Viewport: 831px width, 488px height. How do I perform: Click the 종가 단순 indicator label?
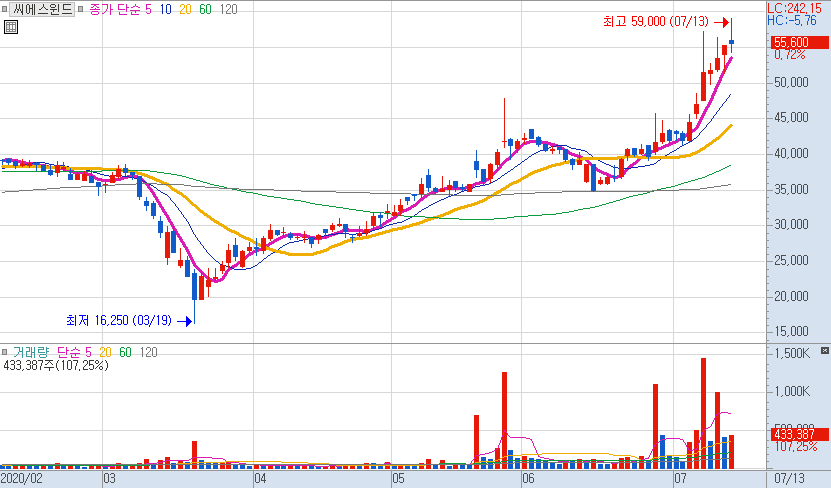[114, 9]
